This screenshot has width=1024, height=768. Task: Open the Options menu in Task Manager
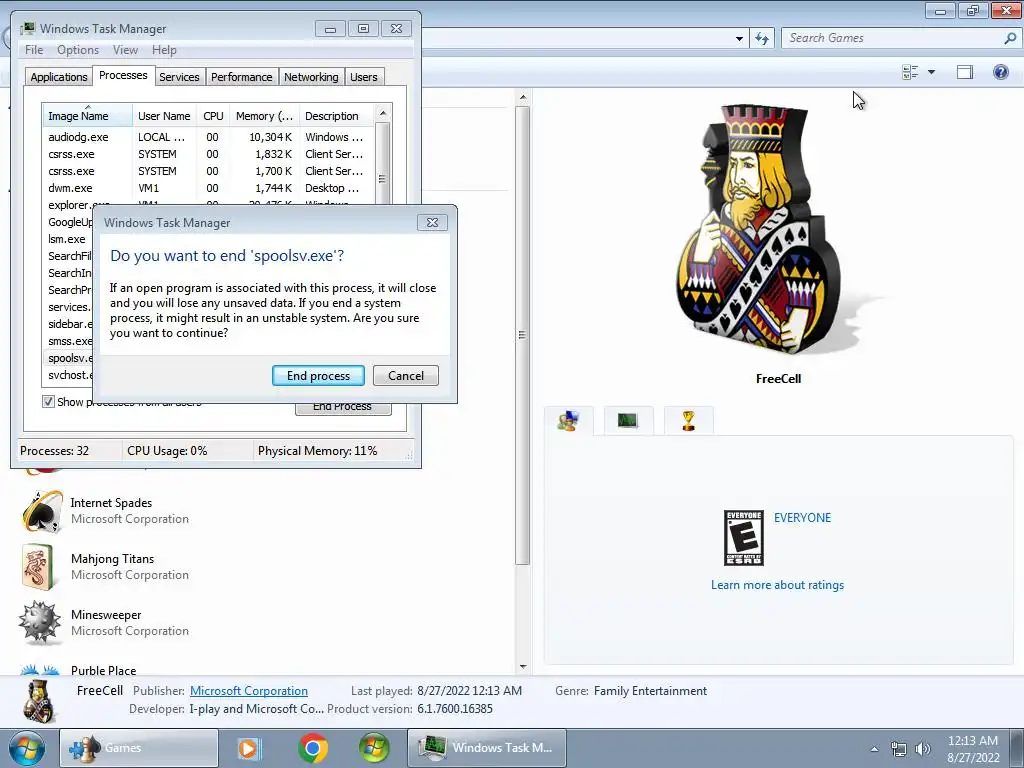pyautogui.click(x=78, y=50)
